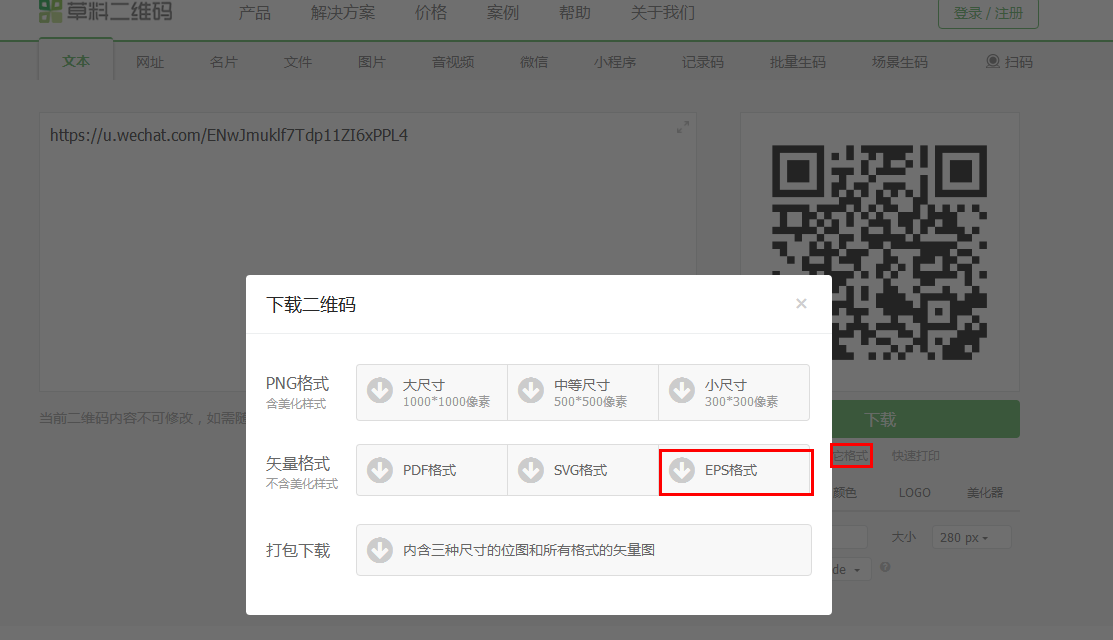Download the PDF格式 vector file
1113x640 pixels.
point(432,470)
